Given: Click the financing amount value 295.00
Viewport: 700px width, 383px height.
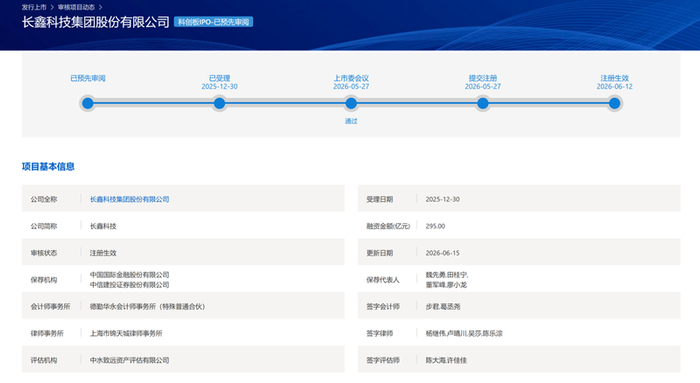Looking at the screenshot, I should tap(435, 226).
